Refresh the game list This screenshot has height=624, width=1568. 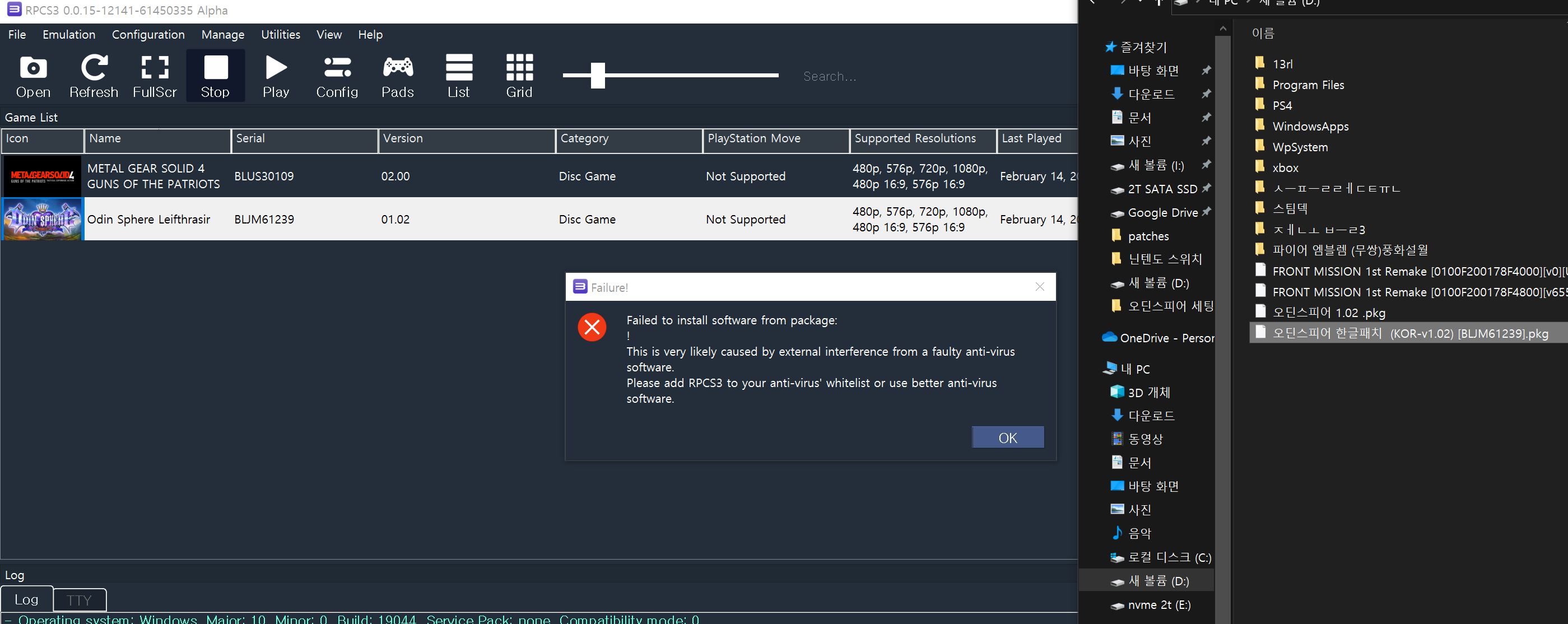click(x=94, y=76)
